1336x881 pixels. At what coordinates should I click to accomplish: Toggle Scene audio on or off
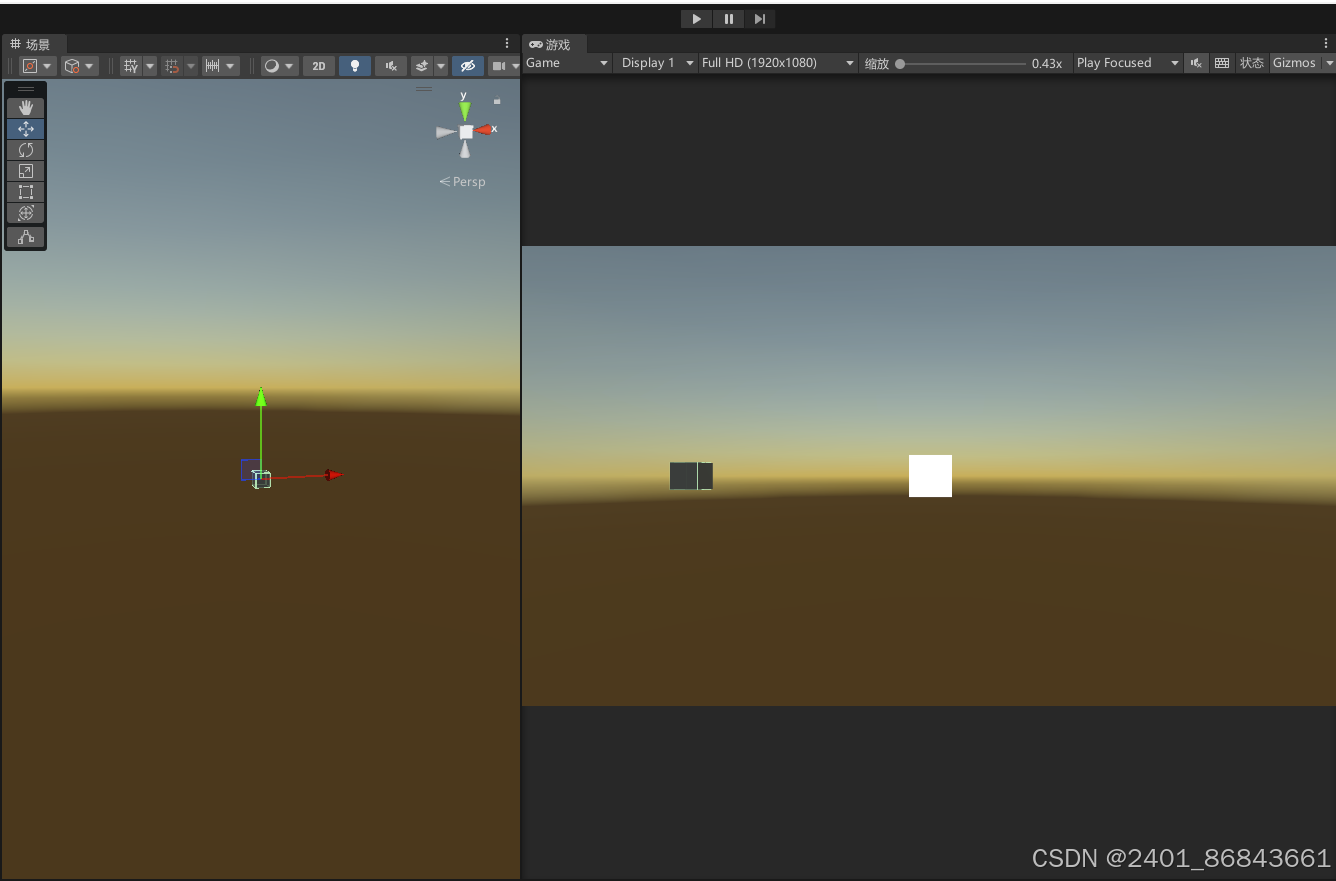click(x=390, y=65)
